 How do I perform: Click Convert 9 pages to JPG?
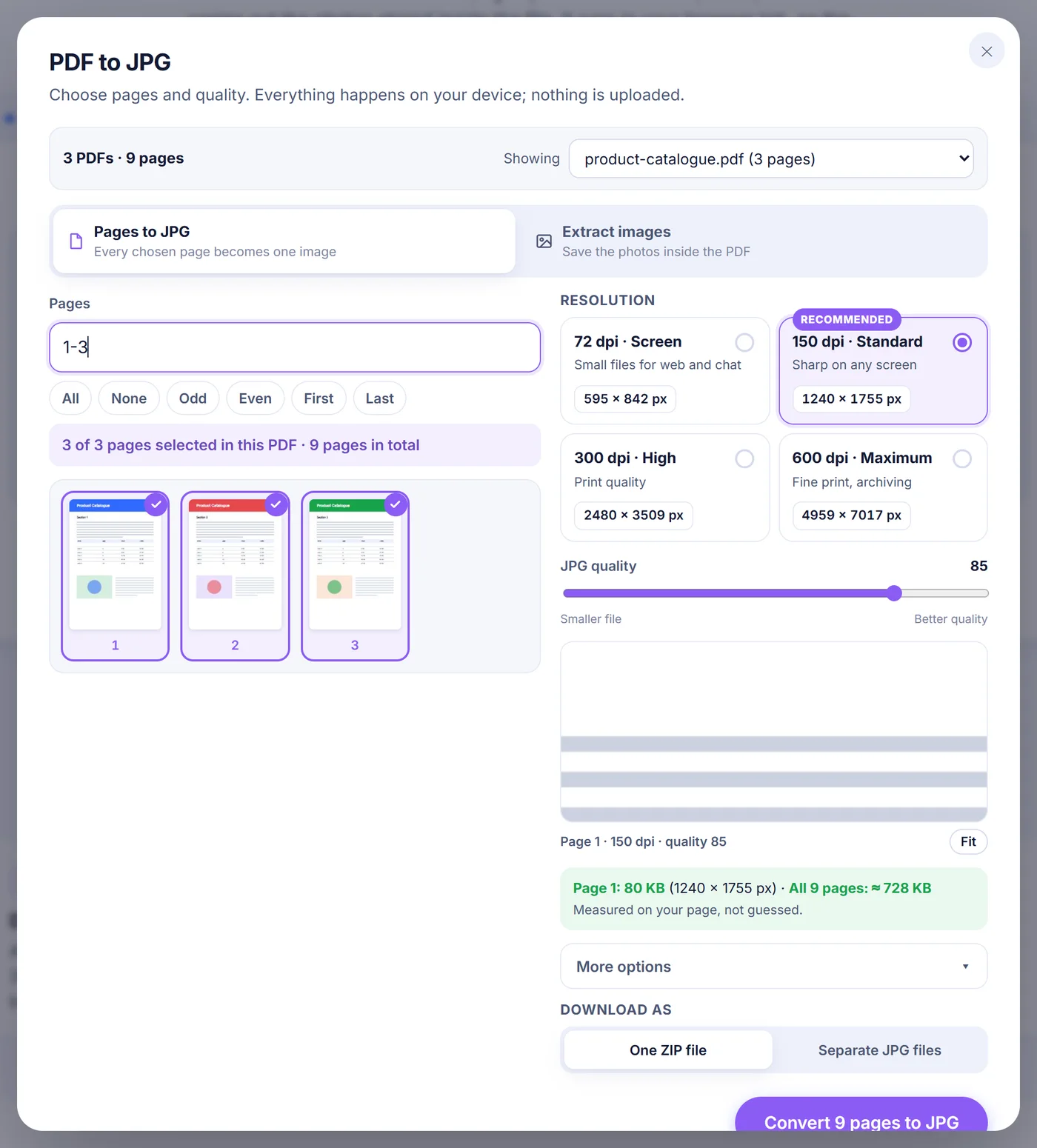point(861,1114)
